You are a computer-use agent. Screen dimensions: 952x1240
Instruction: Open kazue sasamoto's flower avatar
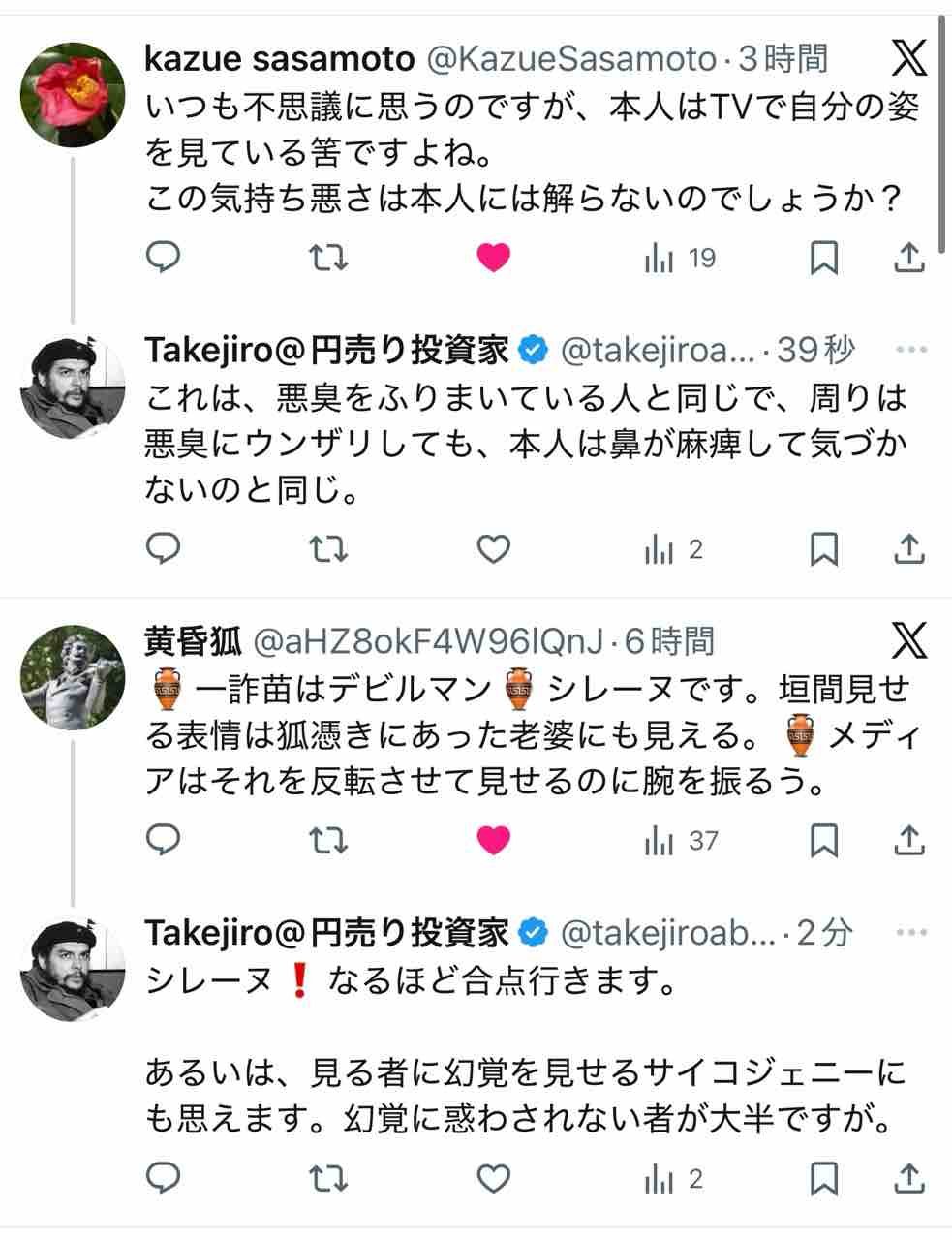pyautogui.click(x=73, y=95)
